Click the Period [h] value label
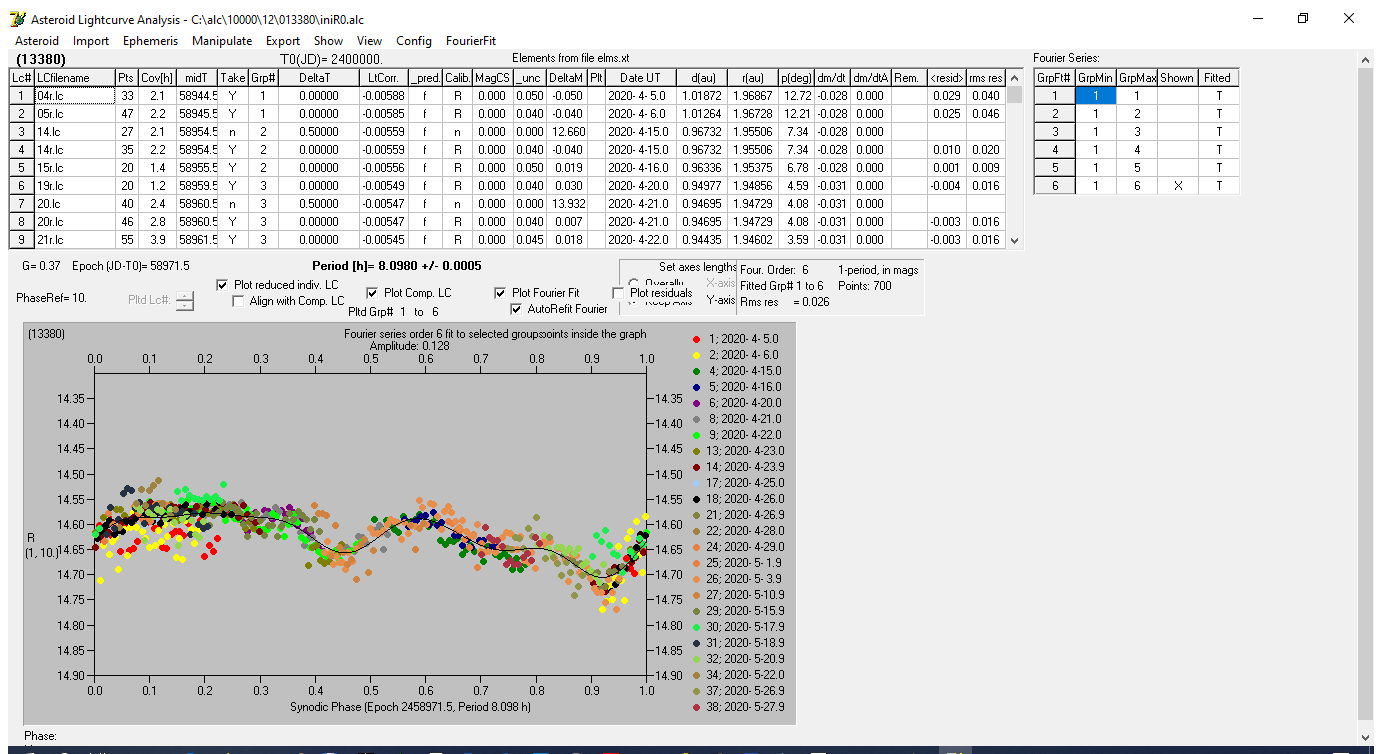Viewport: 1382px width, 754px height. (397, 266)
